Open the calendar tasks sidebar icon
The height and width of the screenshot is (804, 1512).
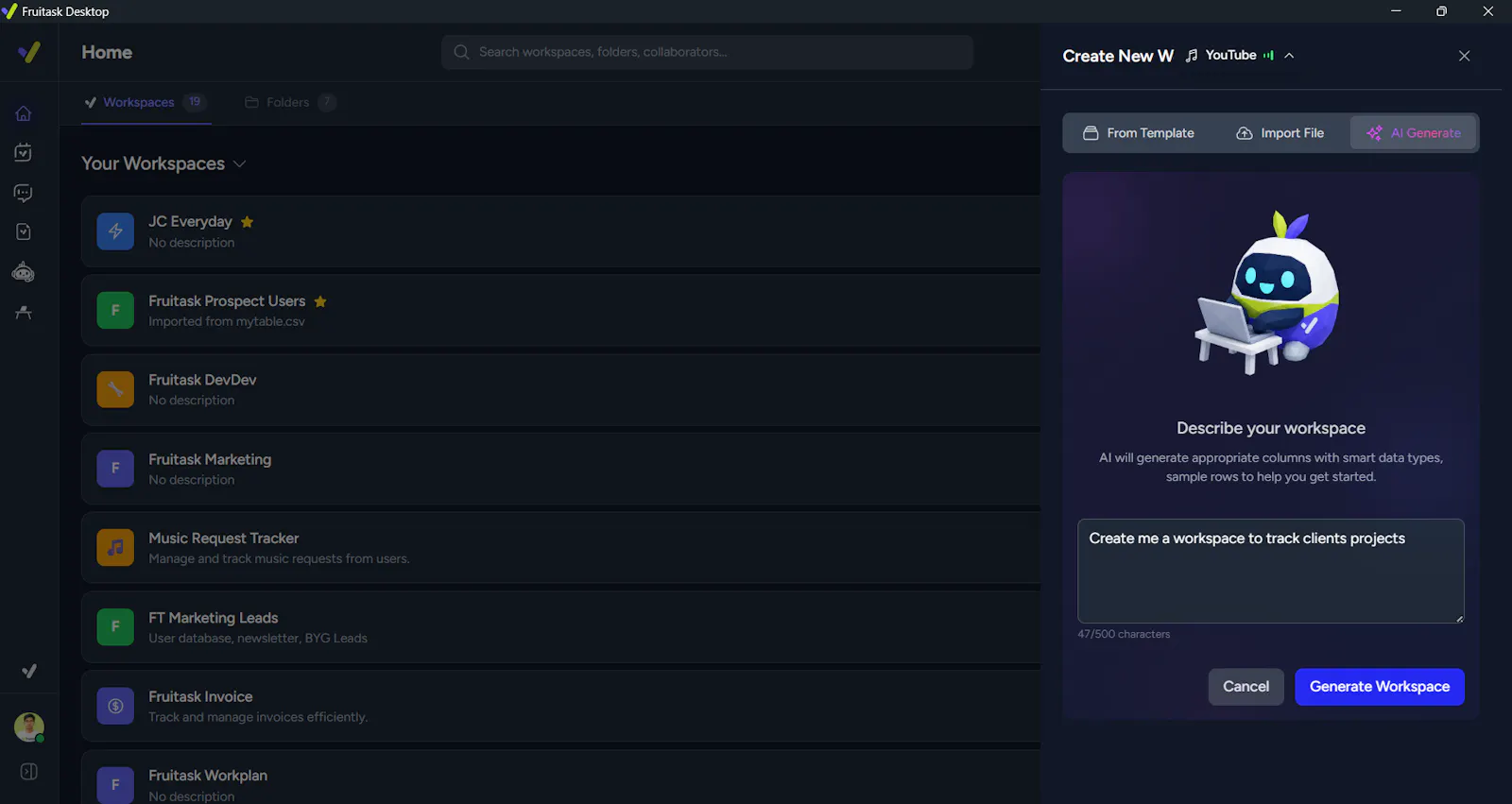pyautogui.click(x=24, y=152)
